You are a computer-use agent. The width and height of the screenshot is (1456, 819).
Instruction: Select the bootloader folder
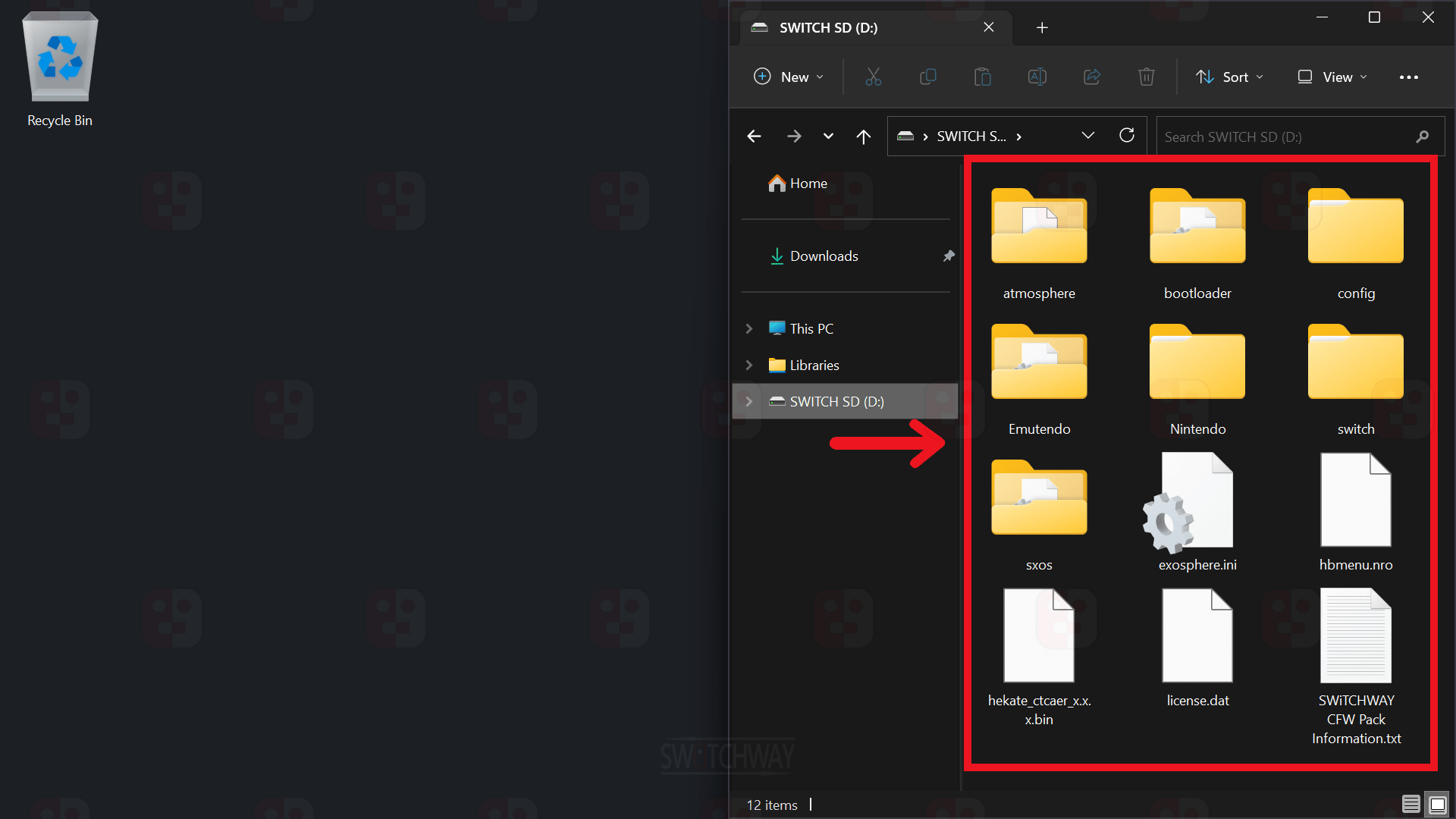click(x=1197, y=243)
